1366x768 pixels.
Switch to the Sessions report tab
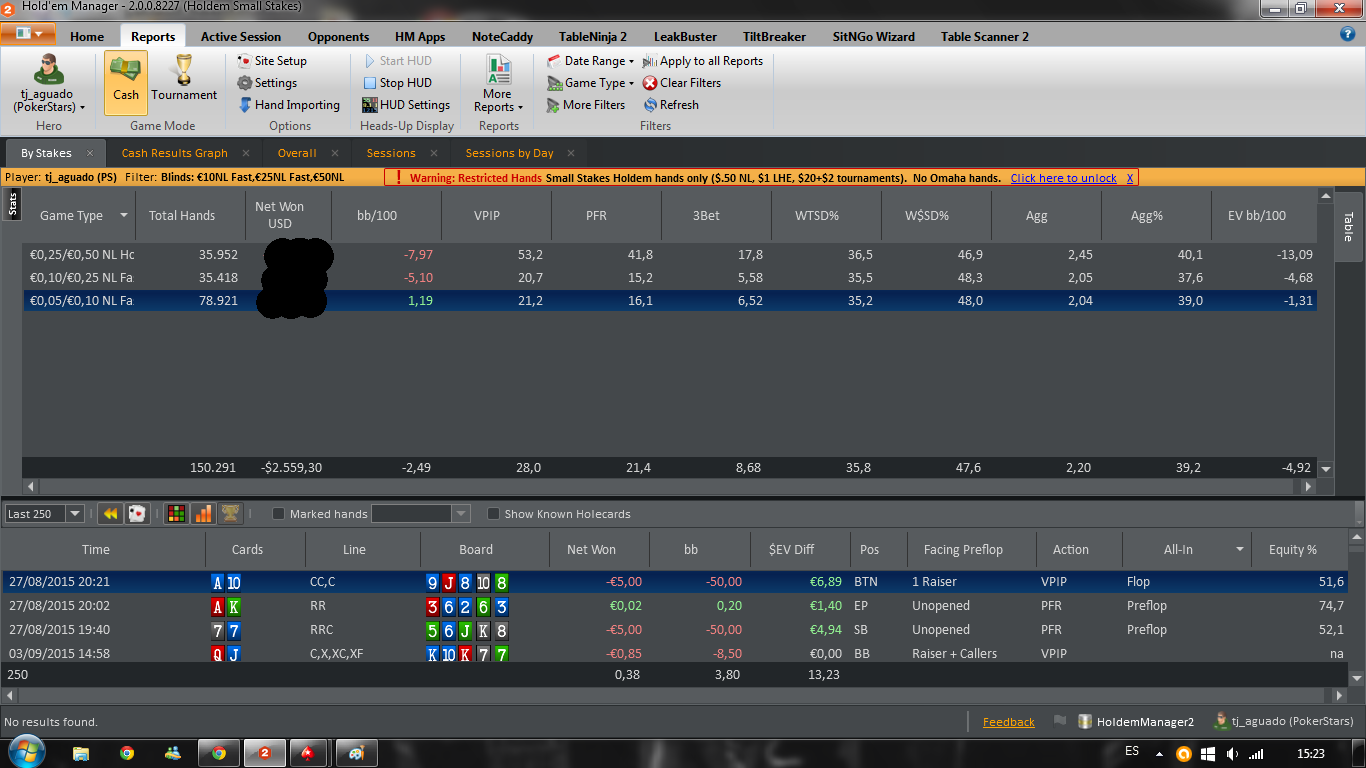pos(391,153)
